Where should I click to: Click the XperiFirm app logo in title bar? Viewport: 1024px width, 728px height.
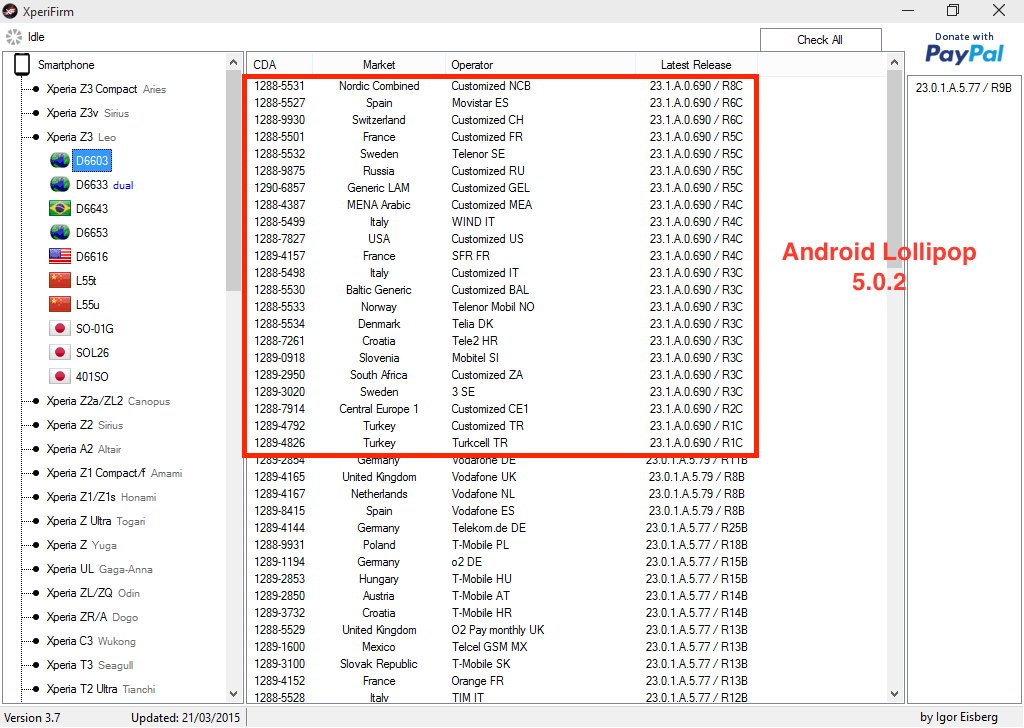tap(10, 11)
